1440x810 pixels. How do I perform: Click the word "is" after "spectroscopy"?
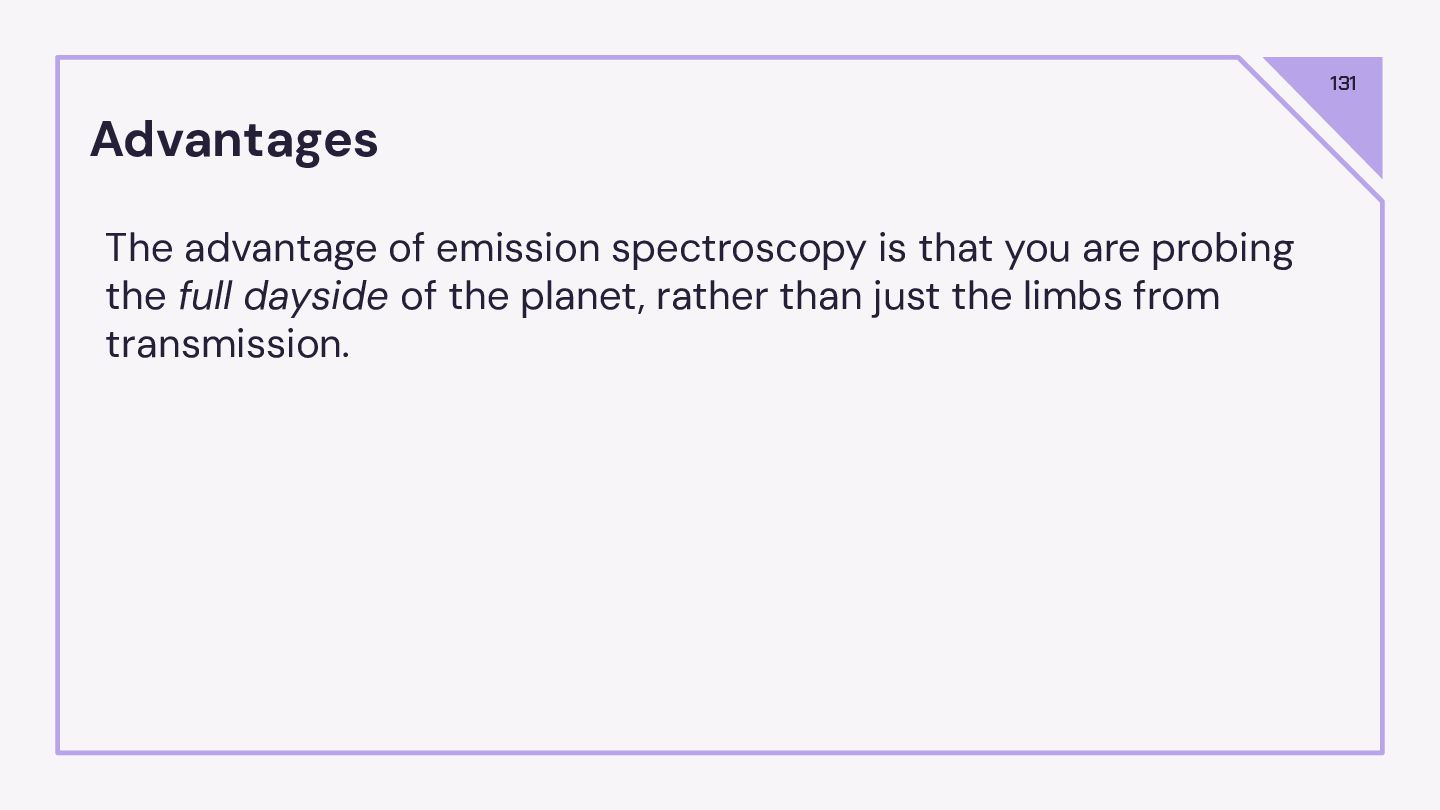(x=892, y=249)
